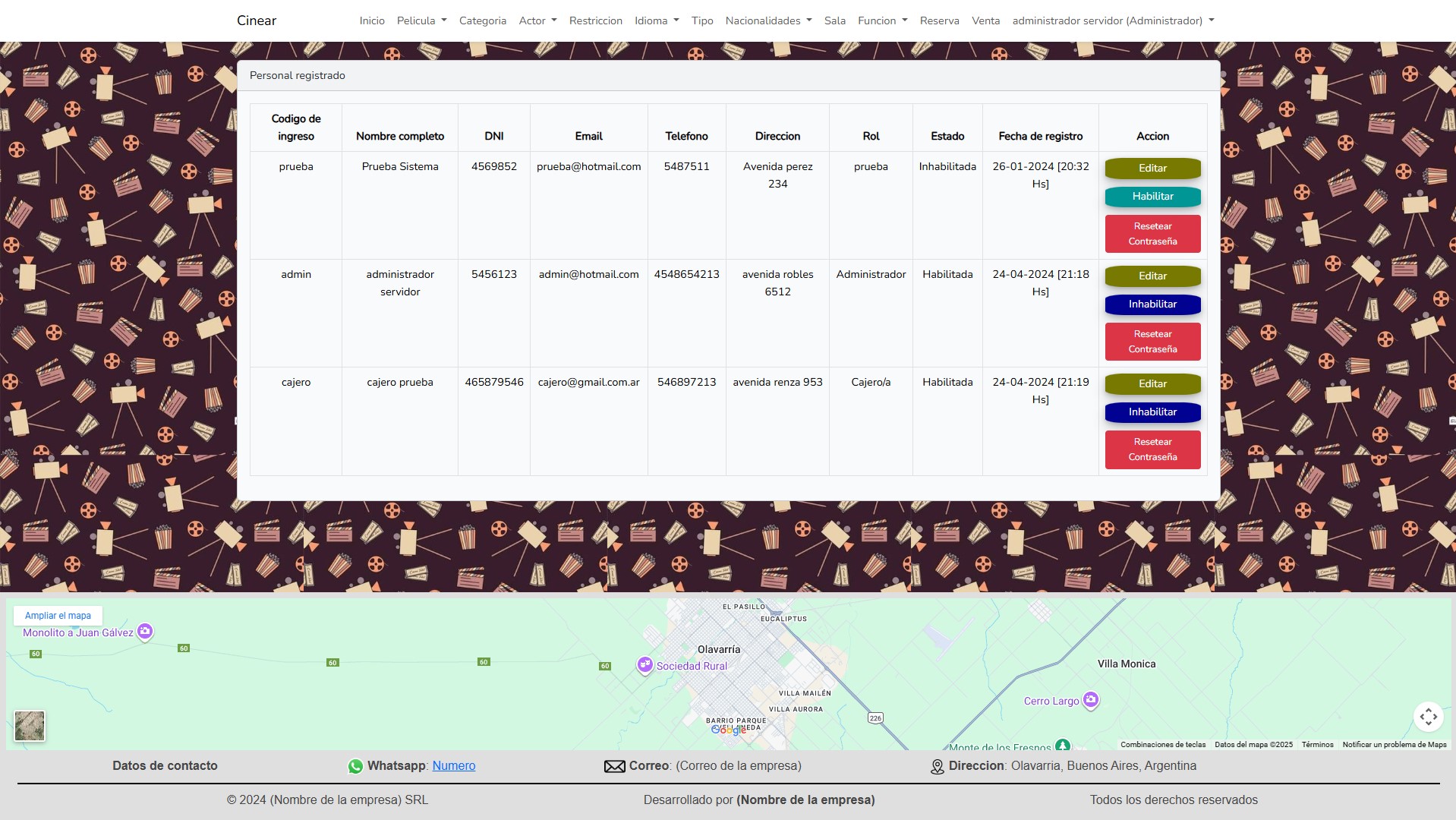Enable the prueba user with Habilitar
Image resolution: width=1456 pixels, height=820 pixels.
(1152, 197)
